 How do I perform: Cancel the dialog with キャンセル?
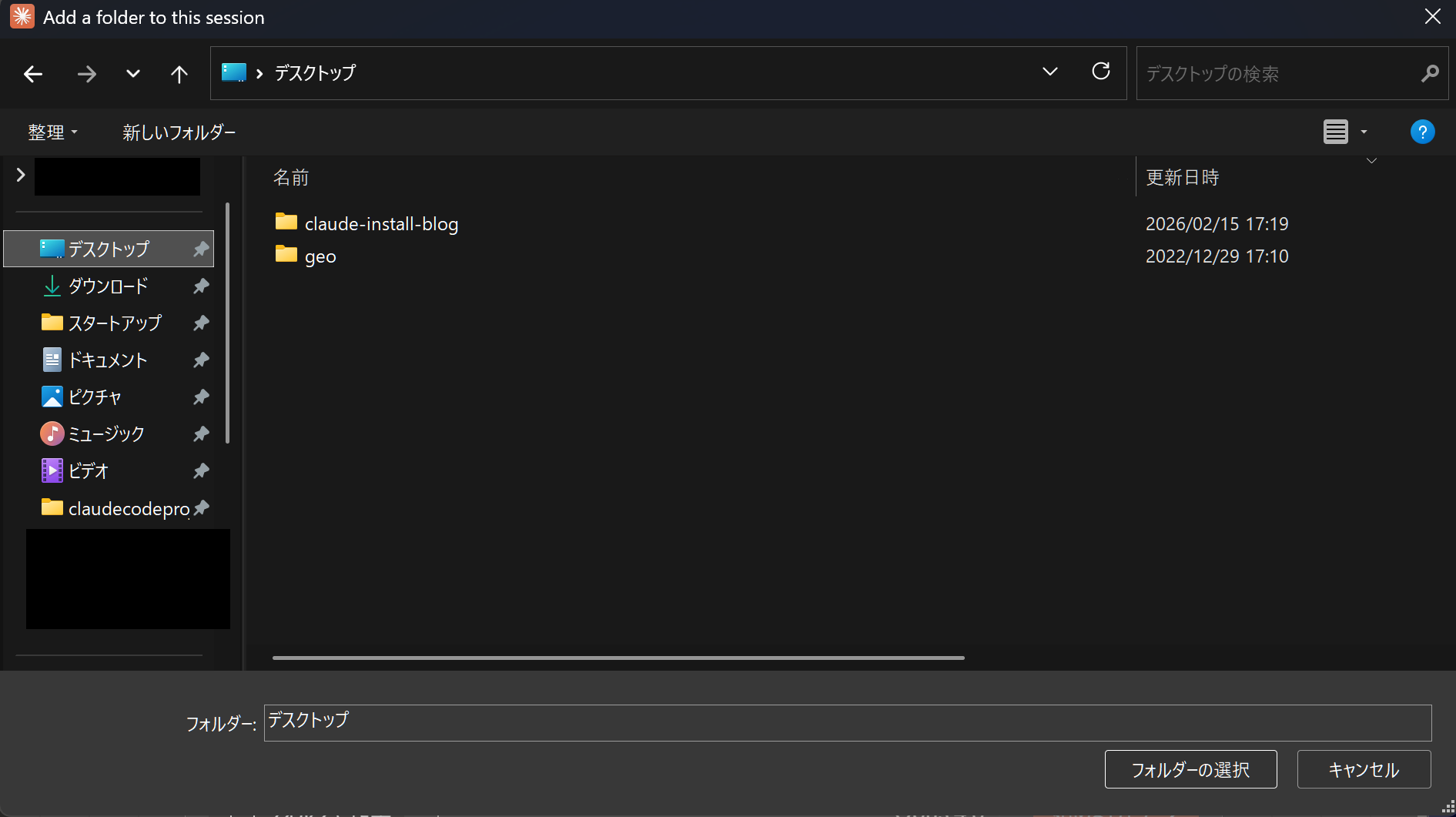[1364, 769]
